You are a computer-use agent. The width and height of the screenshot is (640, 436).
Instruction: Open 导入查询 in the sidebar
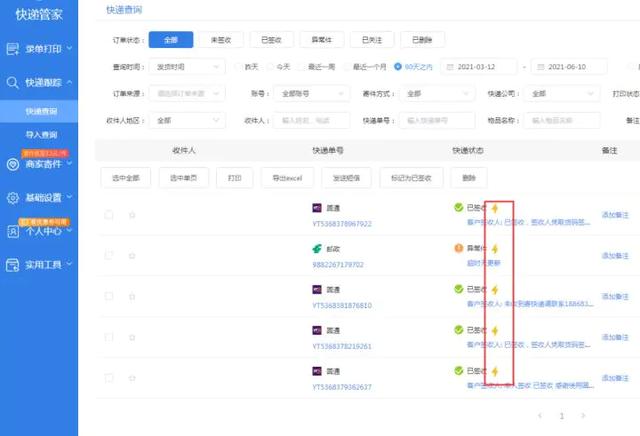[41, 135]
